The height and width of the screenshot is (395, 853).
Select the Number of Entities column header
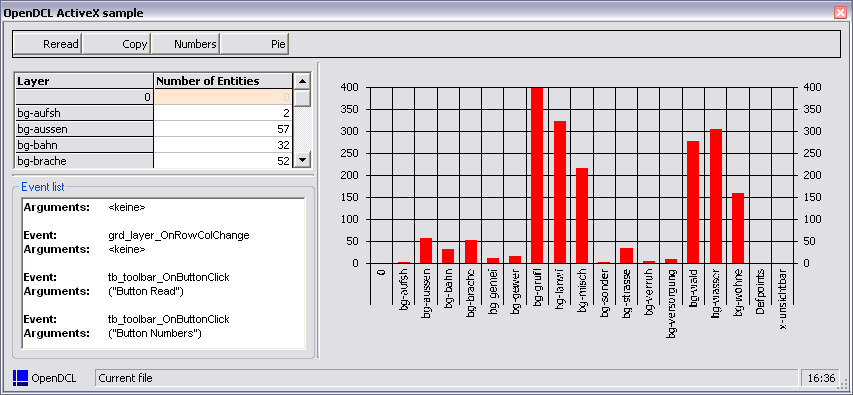(x=223, y=81)
